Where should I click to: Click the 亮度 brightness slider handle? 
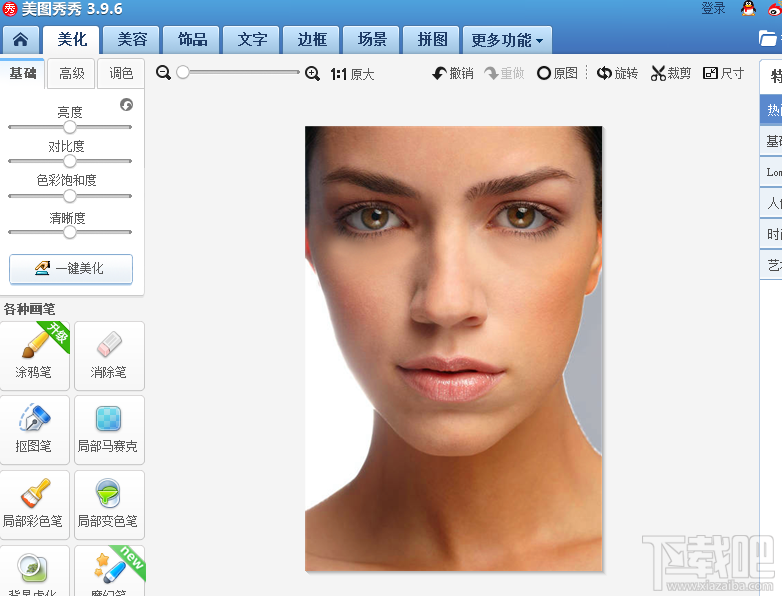coord(70,127)
